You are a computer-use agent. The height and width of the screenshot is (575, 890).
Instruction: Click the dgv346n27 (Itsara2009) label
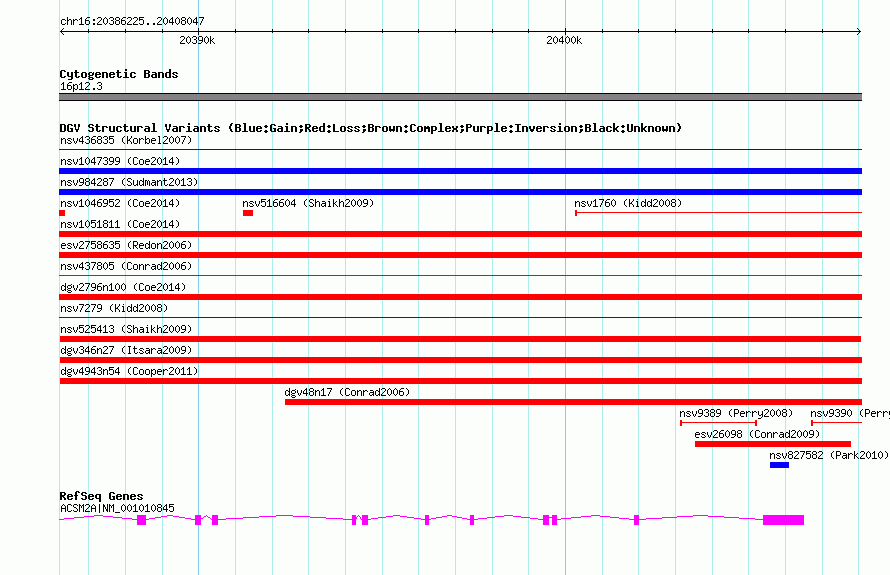126,350
